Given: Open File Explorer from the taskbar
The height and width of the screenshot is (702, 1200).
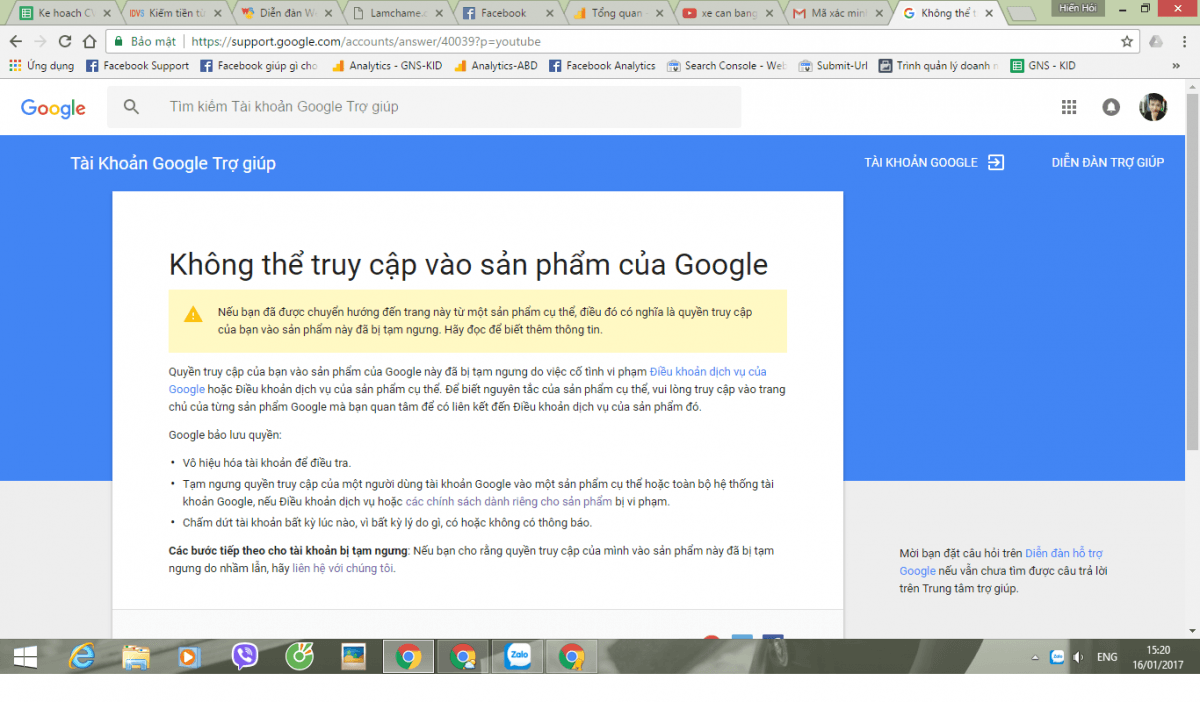Looking at the screenshot, I should coord(136,656).
